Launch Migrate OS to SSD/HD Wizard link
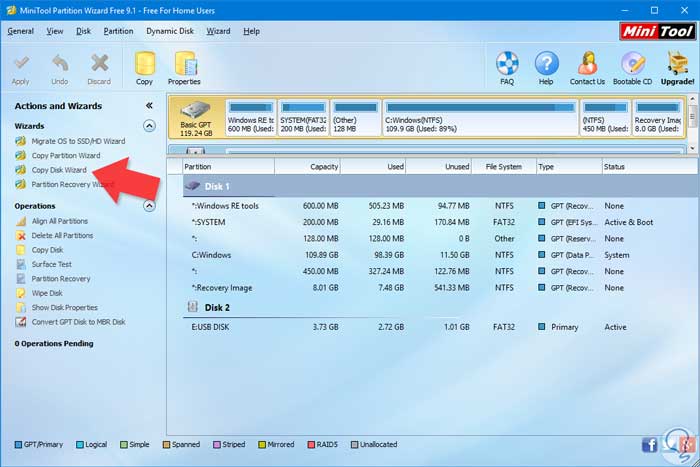This screenshot has width=700, height=467. pos(79,141)
